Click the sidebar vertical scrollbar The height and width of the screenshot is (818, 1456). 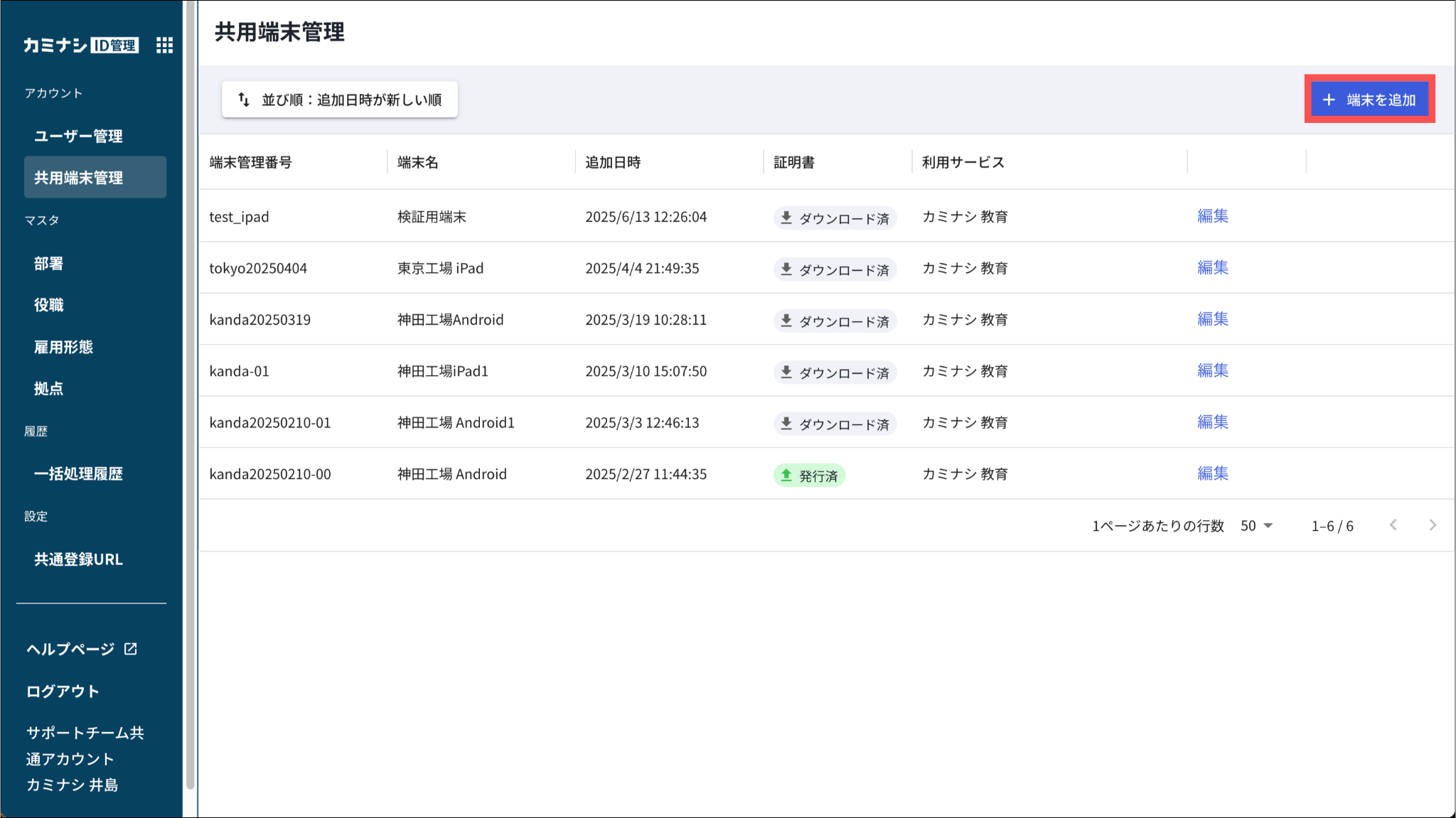tap(190, 398)
